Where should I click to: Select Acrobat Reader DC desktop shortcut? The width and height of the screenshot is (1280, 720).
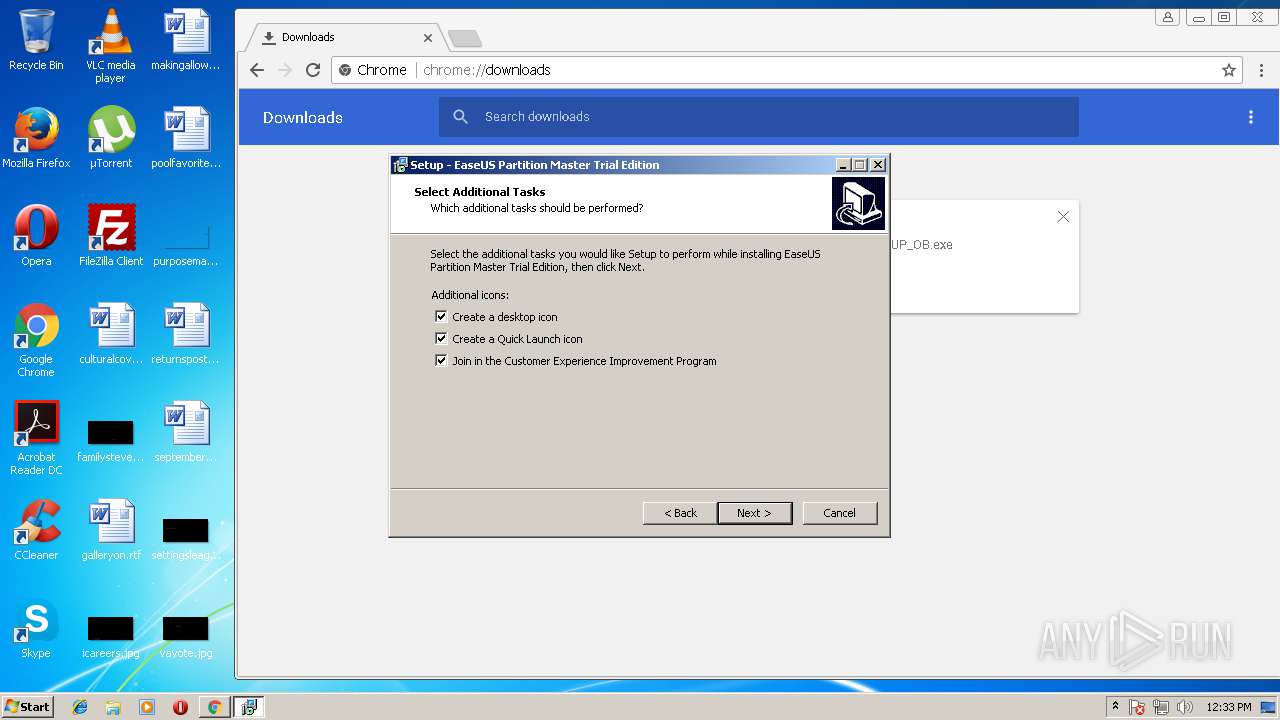coord(36,438)
